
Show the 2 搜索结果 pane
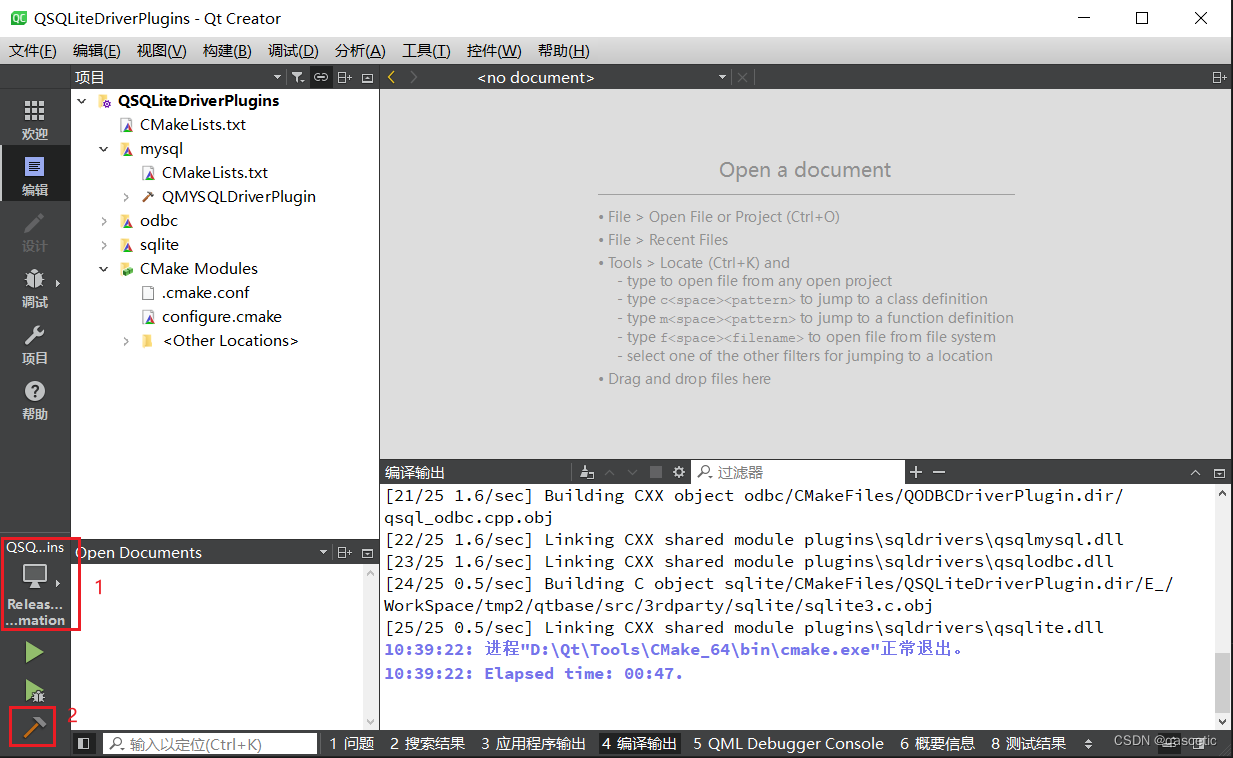(x=427, y=744)
